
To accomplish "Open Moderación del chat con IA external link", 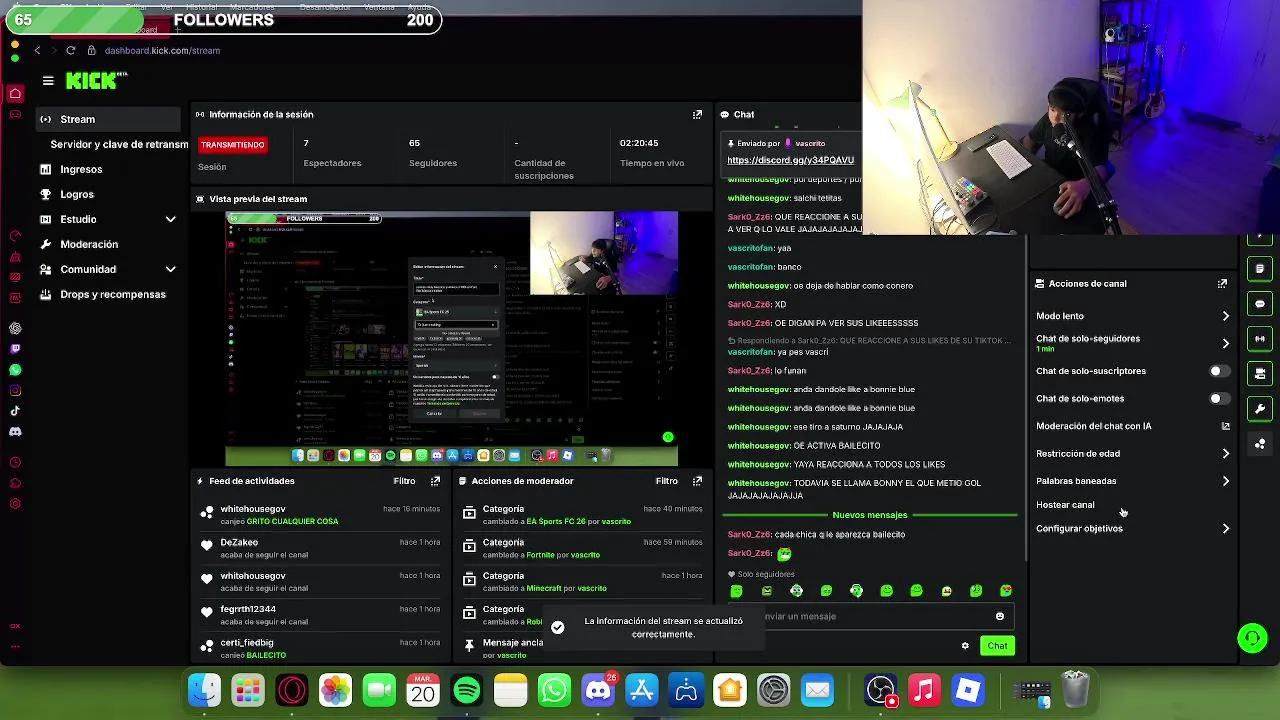I will 1226,426.
